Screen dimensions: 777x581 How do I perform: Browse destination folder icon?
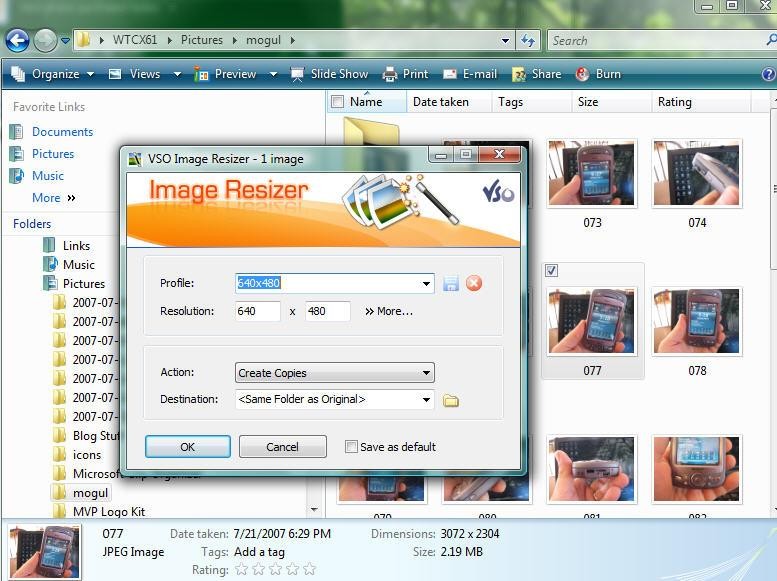[450, 400]
